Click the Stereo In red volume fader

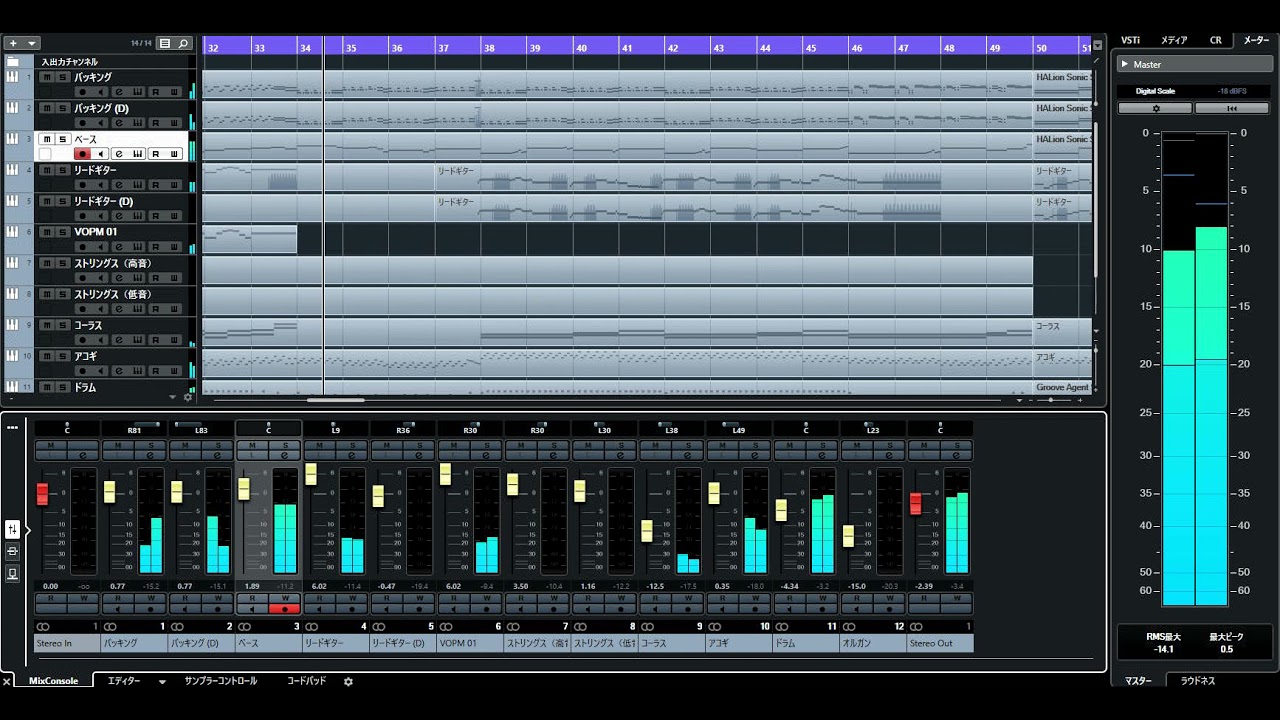tap(42, 494)
